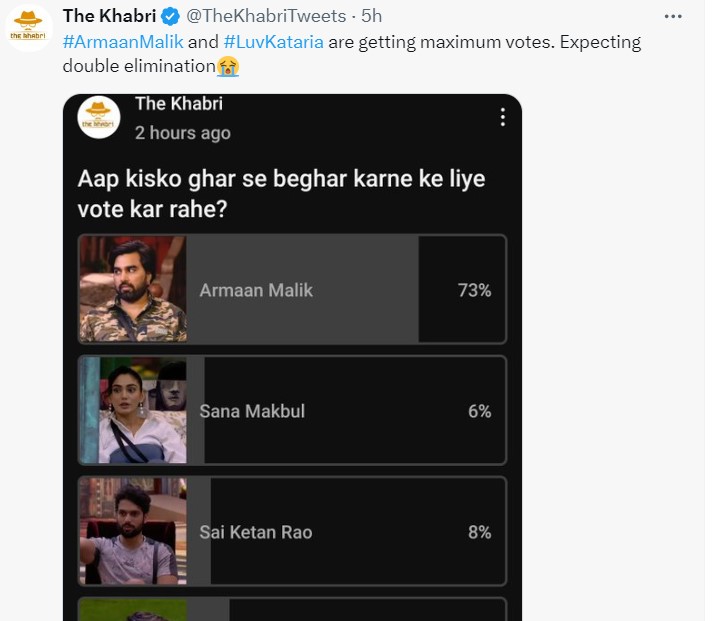Click the crying emoji after 'double elimination'

point(230,68)
